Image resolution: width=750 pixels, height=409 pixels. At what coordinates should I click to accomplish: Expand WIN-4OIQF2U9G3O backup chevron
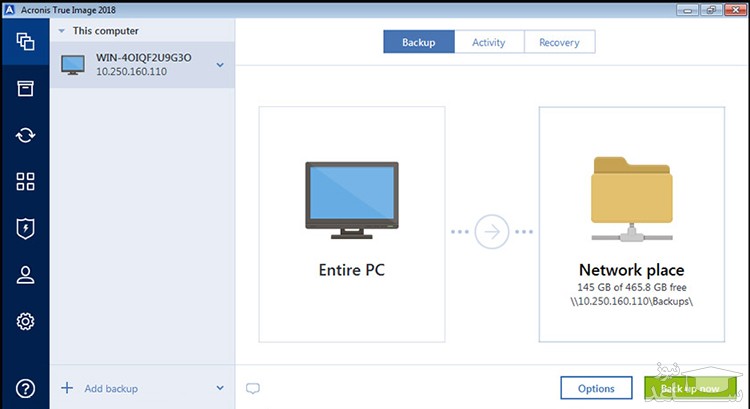[219, 66]
